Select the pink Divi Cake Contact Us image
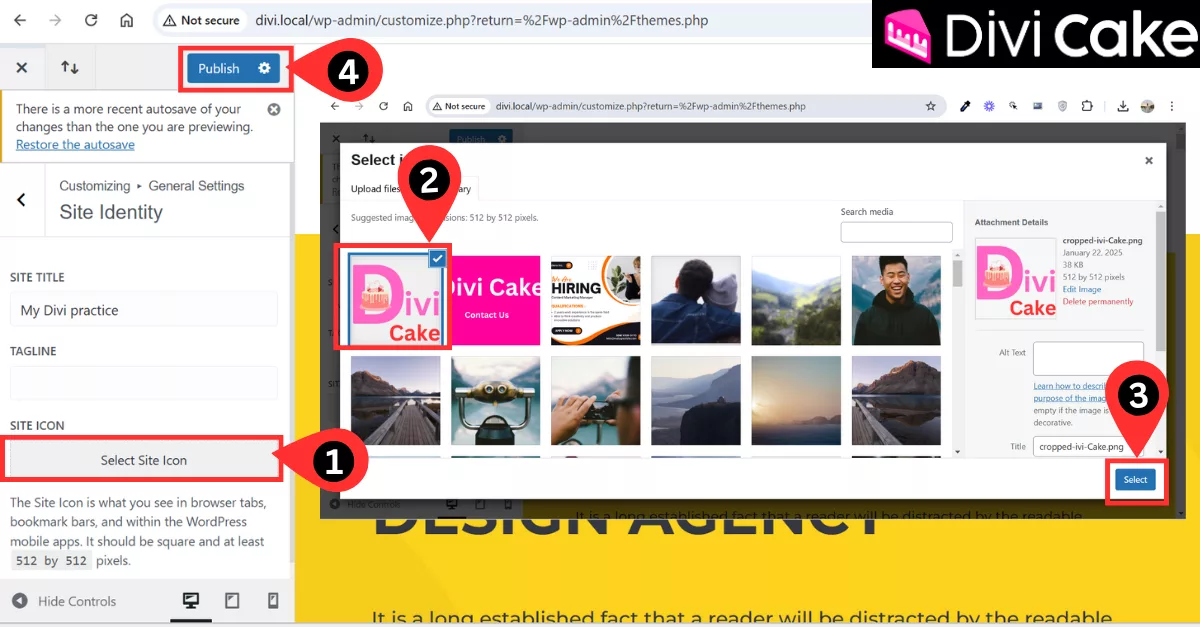Screen dimensions: 1200x630 pos(496,300)
